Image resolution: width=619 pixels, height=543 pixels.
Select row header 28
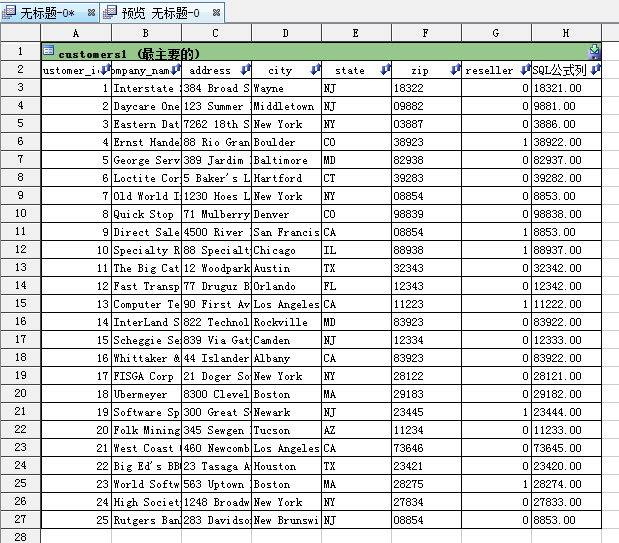(x=21, y=536)
